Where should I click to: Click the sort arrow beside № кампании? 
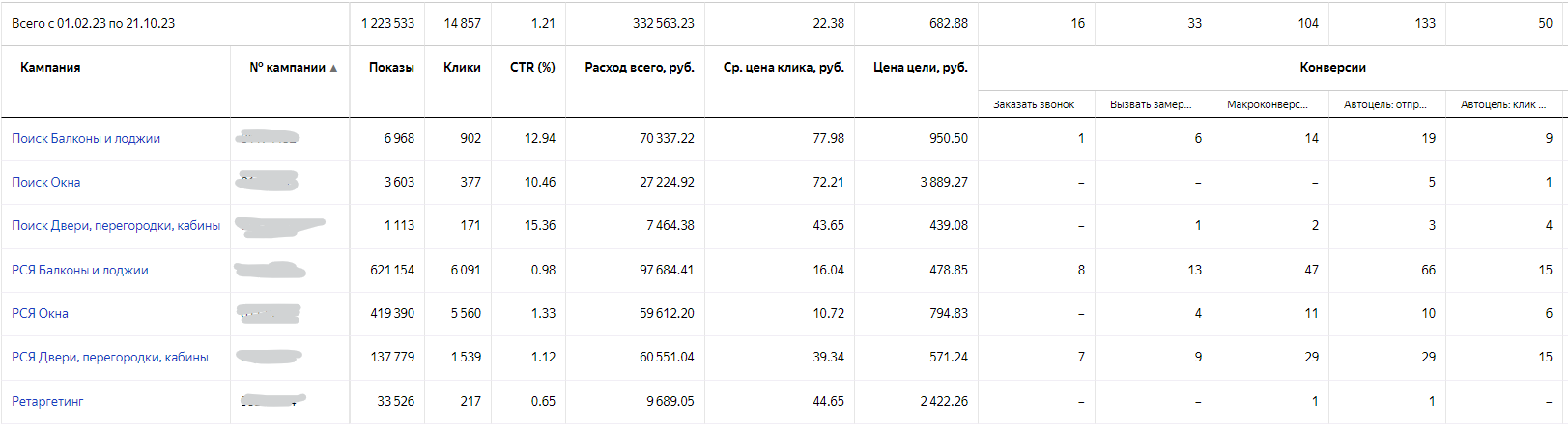(x=333, y=68)
